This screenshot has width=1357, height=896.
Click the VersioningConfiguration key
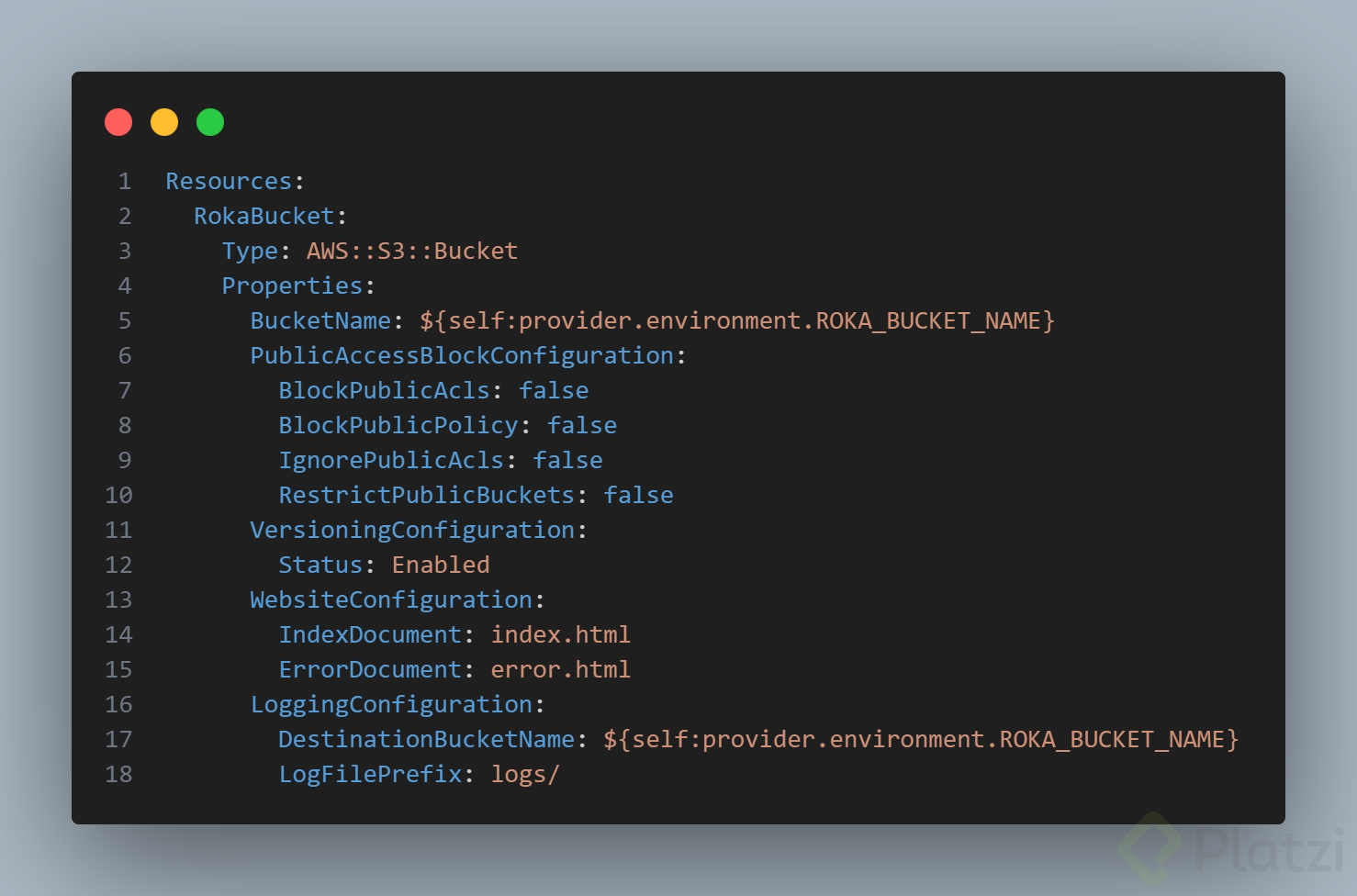pyautogui.click(x=412, y=531)
